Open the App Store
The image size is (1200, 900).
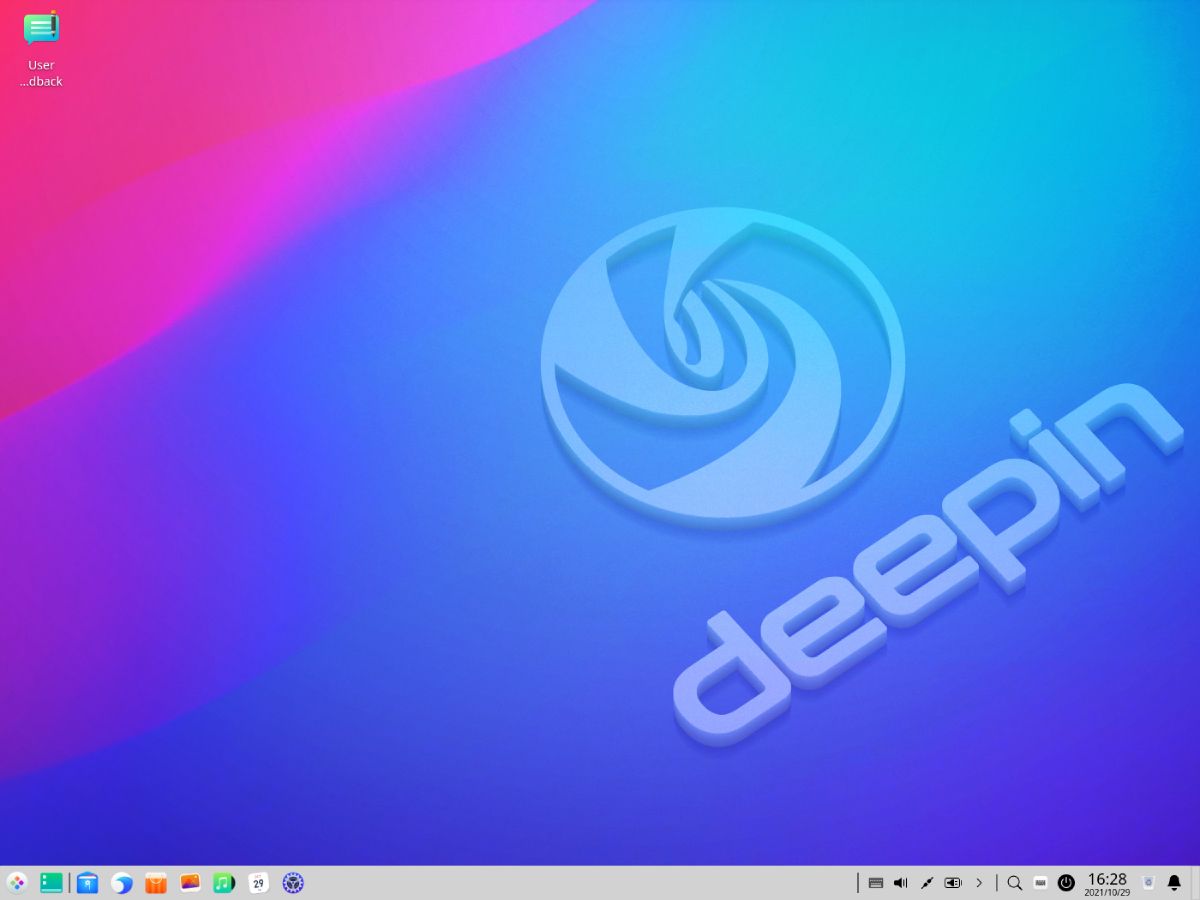click(x=155, y=883)
